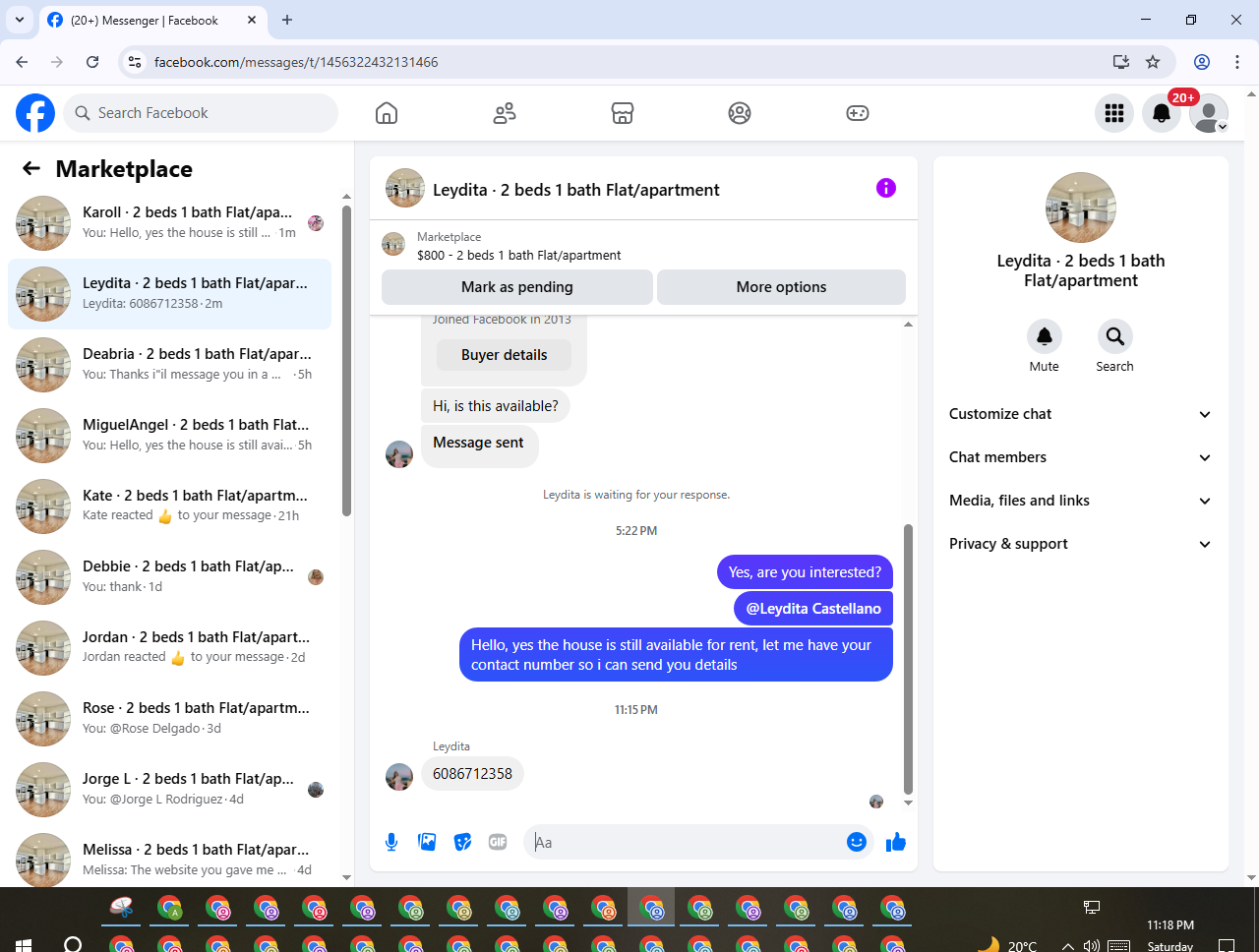
Task: Record a voice clip with microphone icon
Action: [391, 842]
